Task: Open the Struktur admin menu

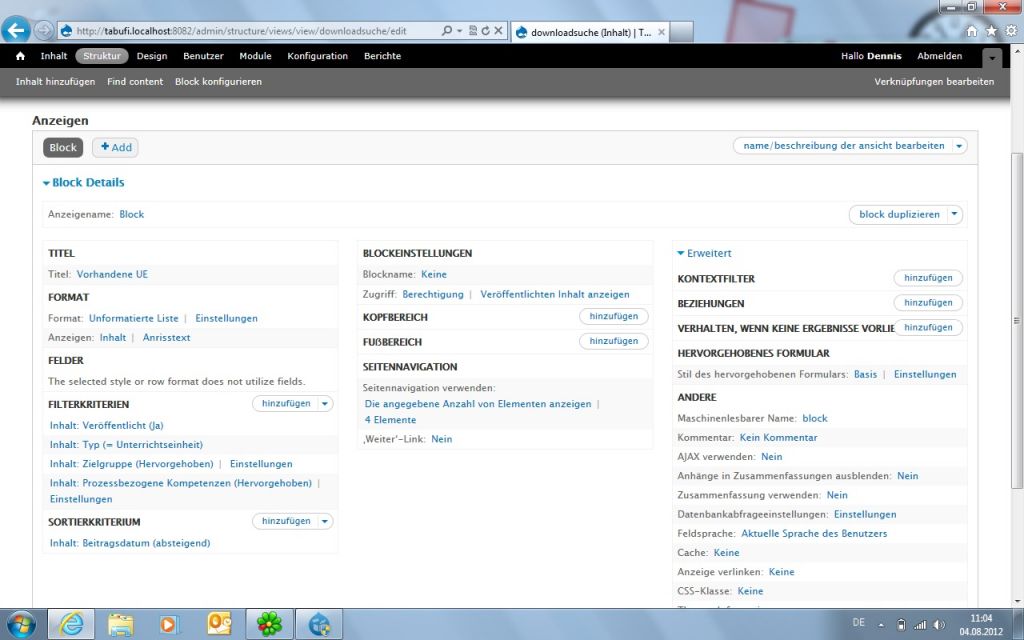Action: pyautogui.click(x=102, y=56)
